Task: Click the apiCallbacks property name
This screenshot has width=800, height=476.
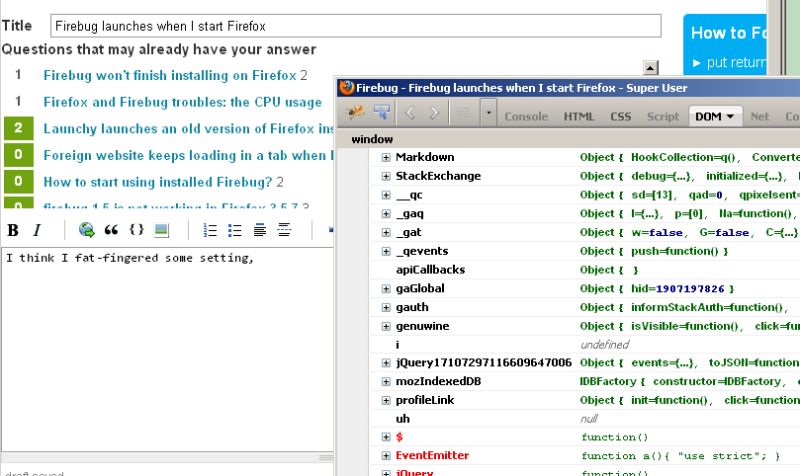Action: (430, 270)
